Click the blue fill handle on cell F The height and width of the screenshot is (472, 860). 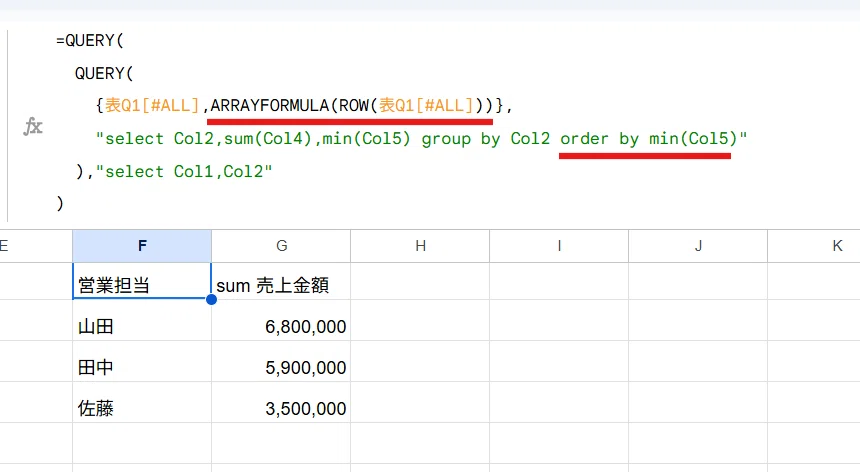click(x=211, y=299)
